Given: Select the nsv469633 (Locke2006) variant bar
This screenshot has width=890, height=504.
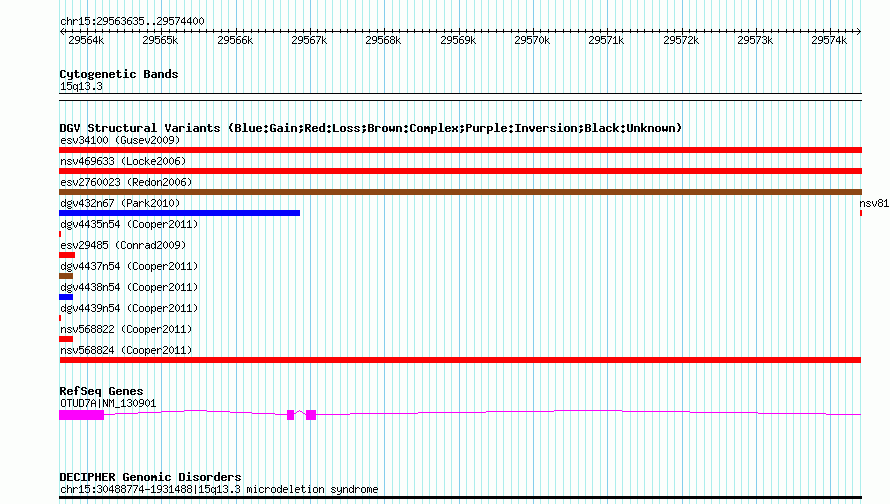Looking at the screenshot, I should click(460, 171).
